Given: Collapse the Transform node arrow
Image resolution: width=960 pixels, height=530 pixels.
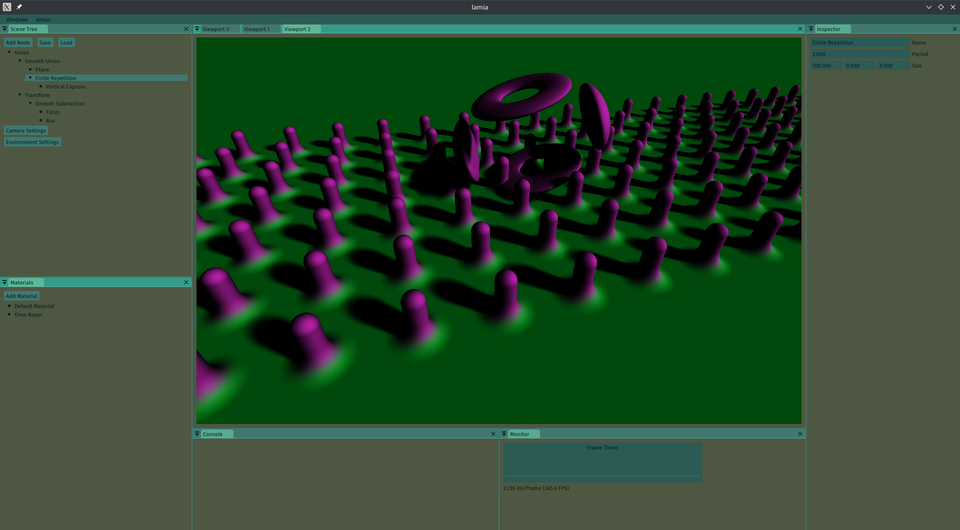Looking at the screenshot, I should pos(20,95).
